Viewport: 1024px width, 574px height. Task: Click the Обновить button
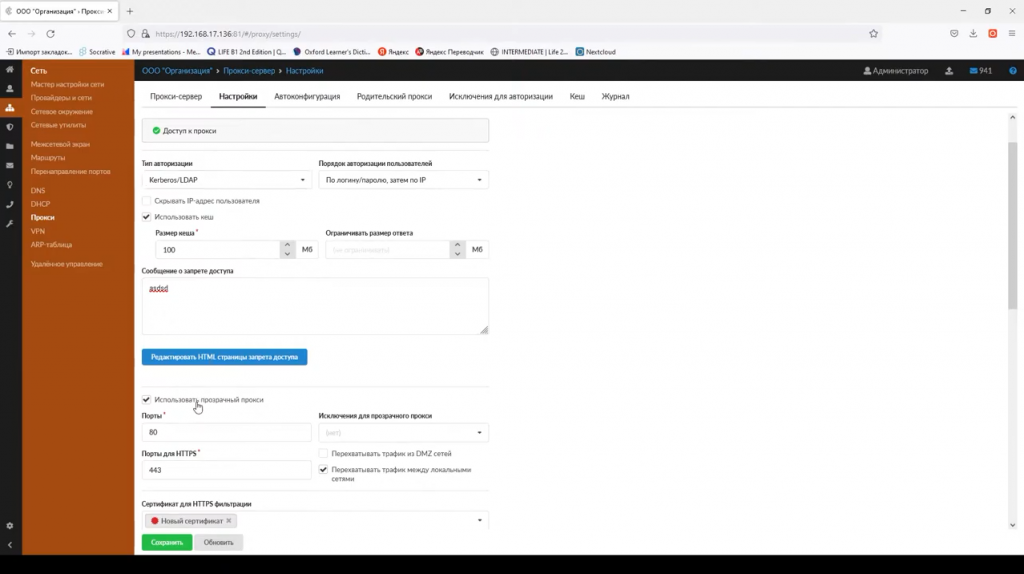pyautogui.click(x=218, y=542)
